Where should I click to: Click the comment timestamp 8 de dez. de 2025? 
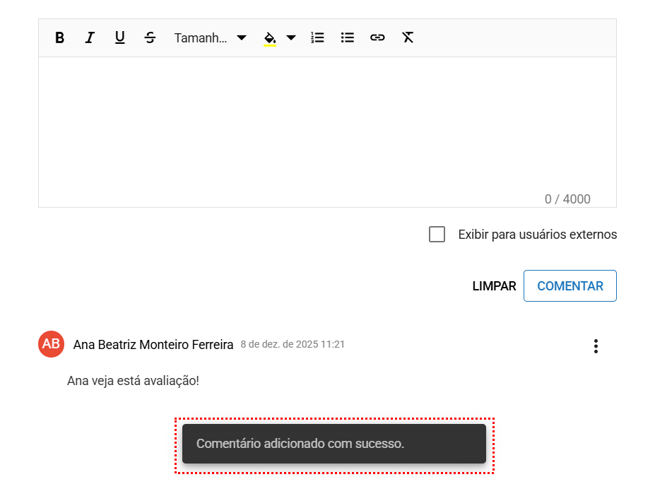[292, 344]
